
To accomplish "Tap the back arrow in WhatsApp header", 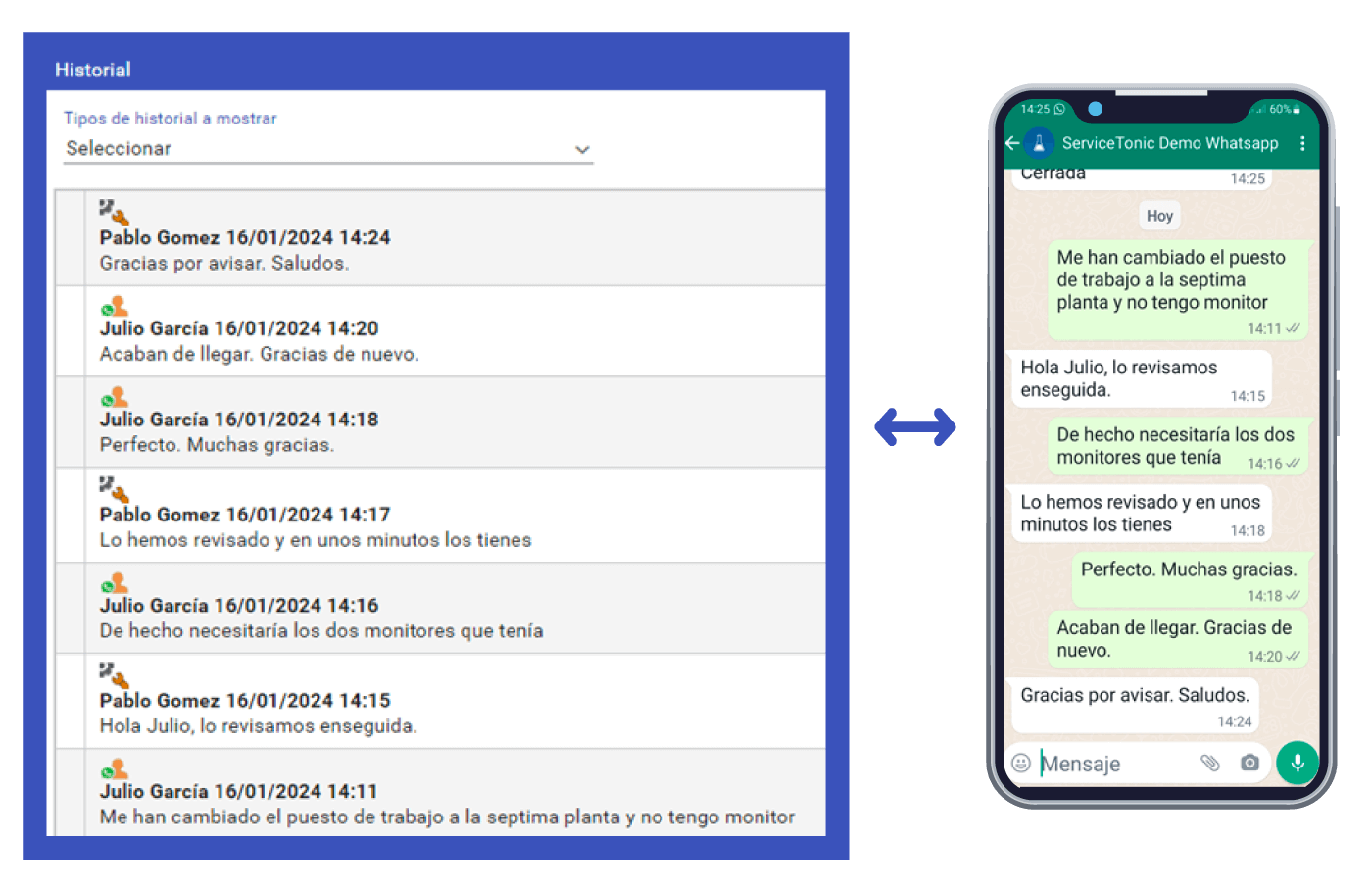I will pos(1013,143).
